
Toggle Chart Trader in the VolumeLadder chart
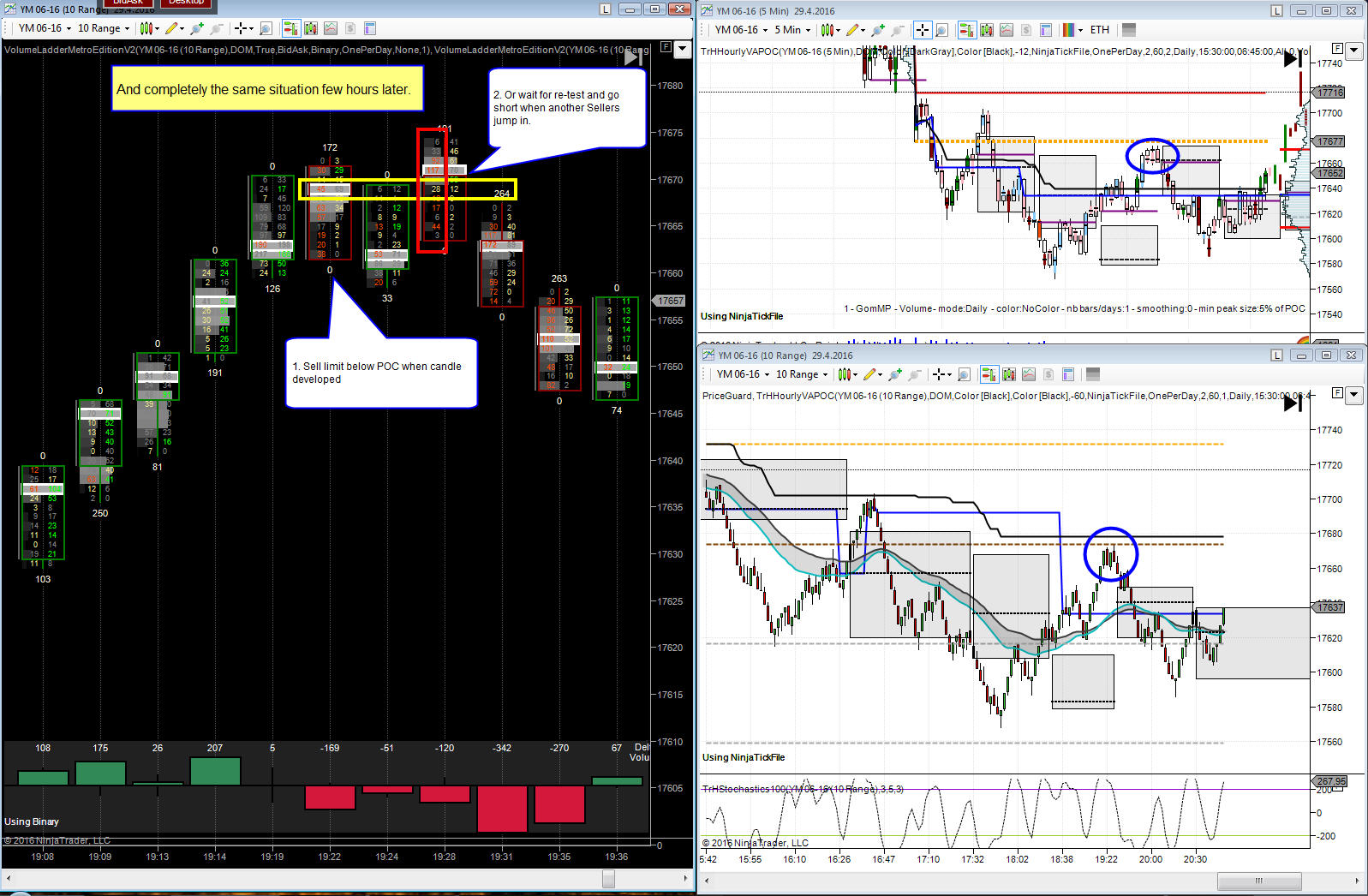point(290,28)
